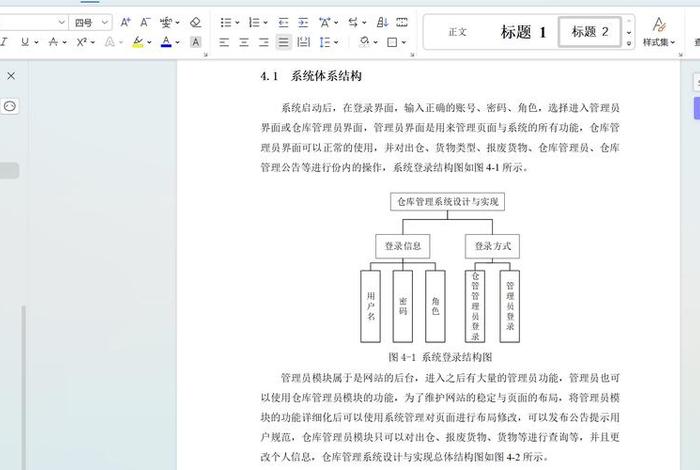This screenshot has width=700, height=470.
Task: Toggle underline formatting
Action: coord(25,42)
